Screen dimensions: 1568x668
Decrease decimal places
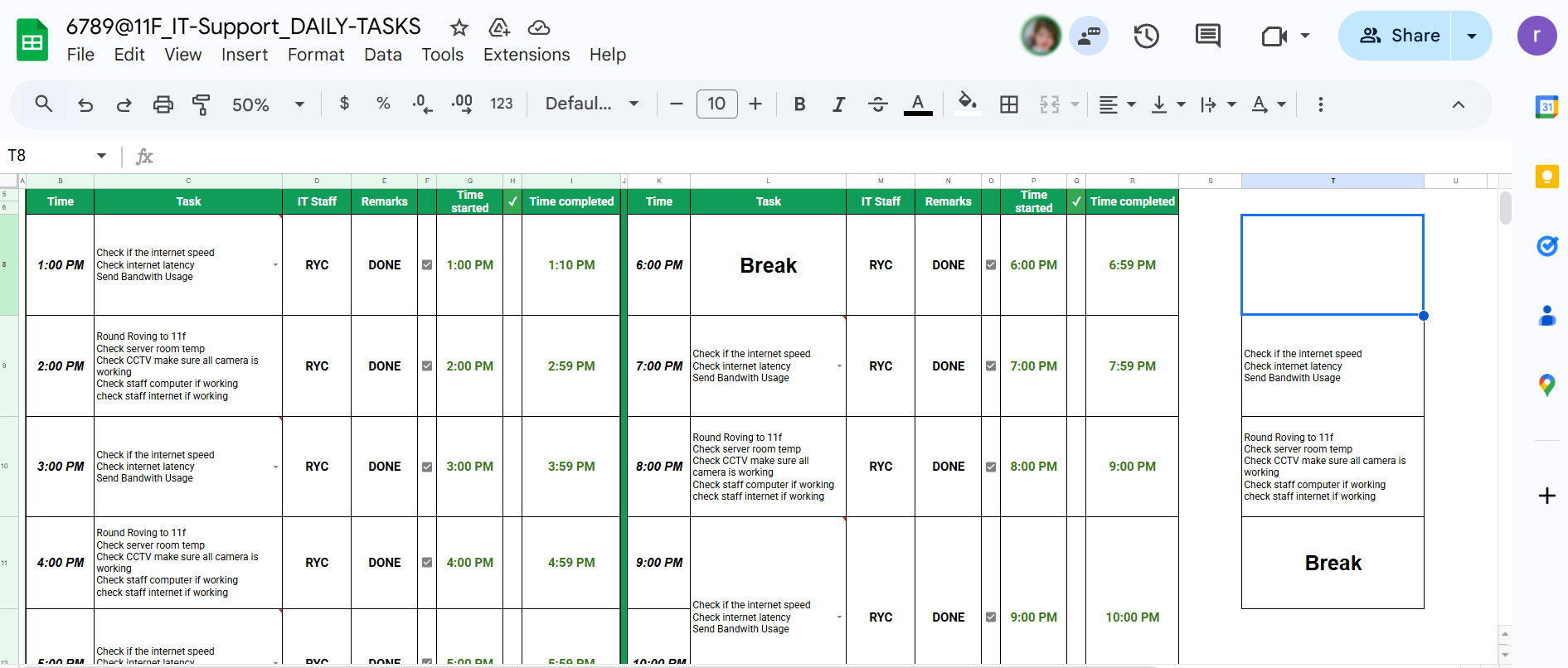pos(422,104)
